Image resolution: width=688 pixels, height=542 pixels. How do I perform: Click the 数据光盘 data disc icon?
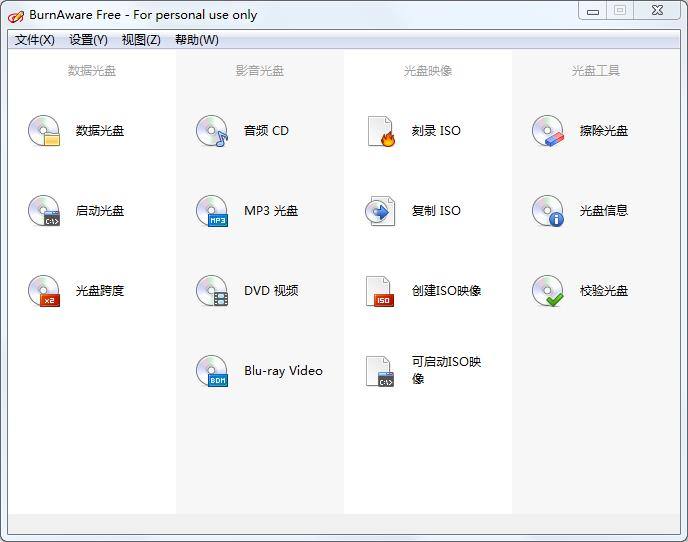[x=44, y=131]
